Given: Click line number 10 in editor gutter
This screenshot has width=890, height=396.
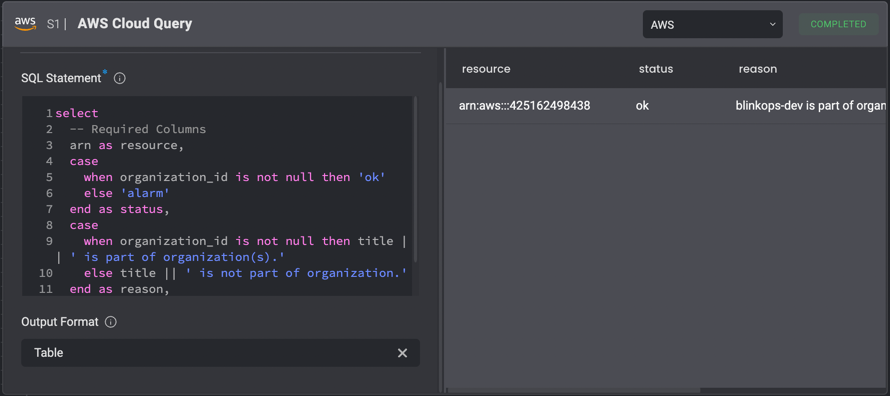Looking at the screenshot, I should coord(47,273).
